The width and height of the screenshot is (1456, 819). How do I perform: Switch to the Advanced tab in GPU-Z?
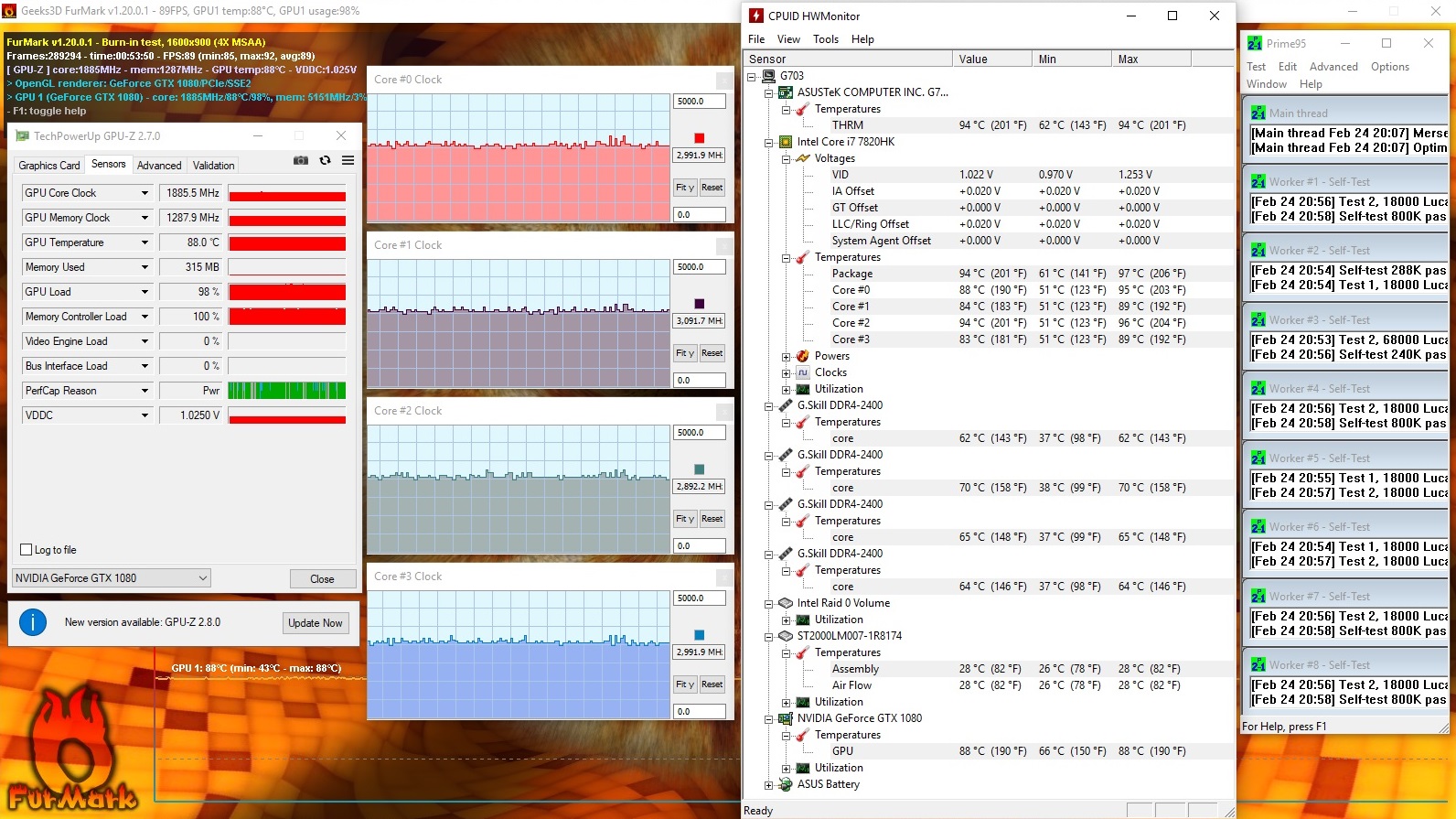click(159, 166)
